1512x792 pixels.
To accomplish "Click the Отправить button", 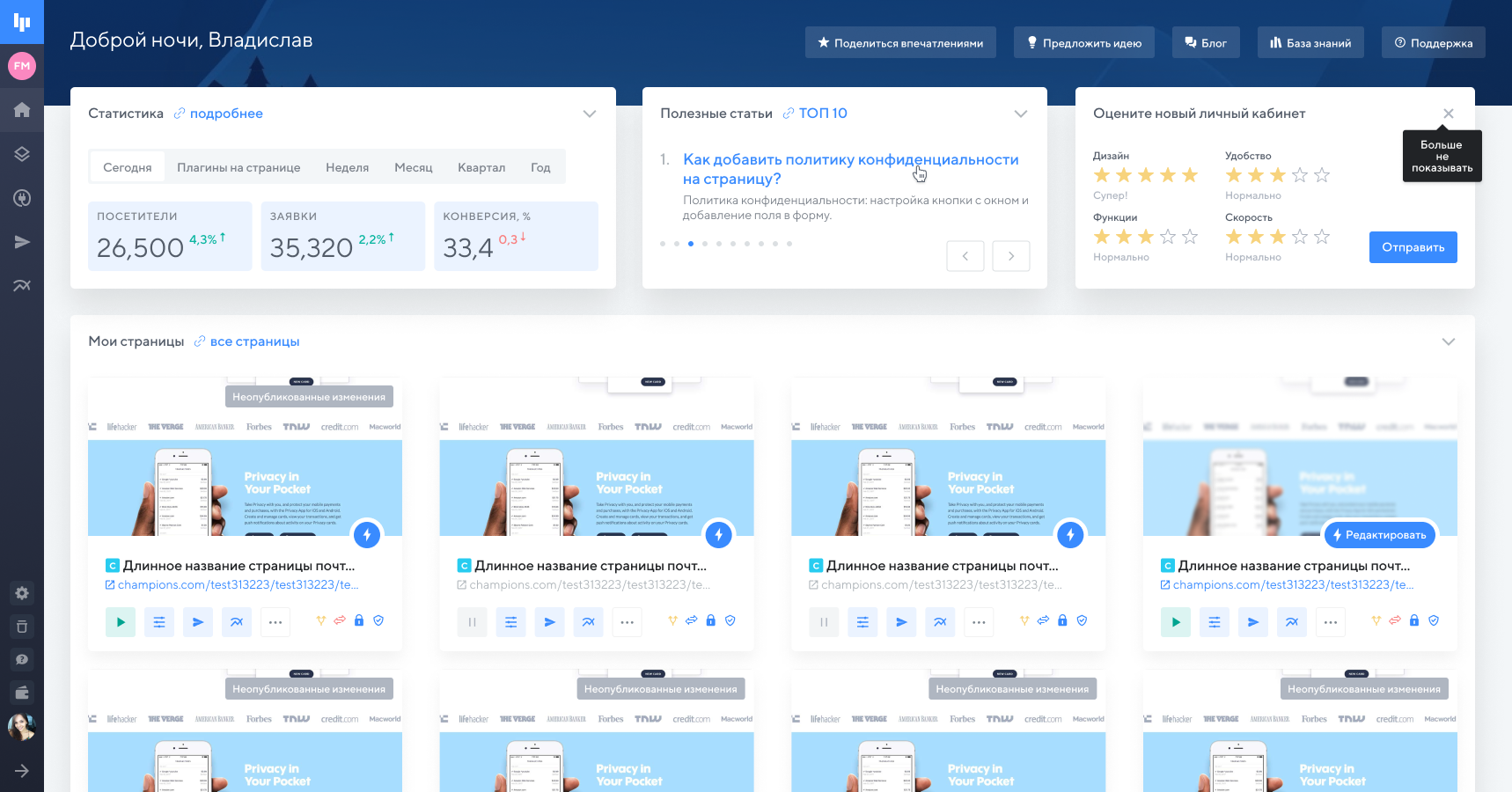I will (x=1413, y=247).
